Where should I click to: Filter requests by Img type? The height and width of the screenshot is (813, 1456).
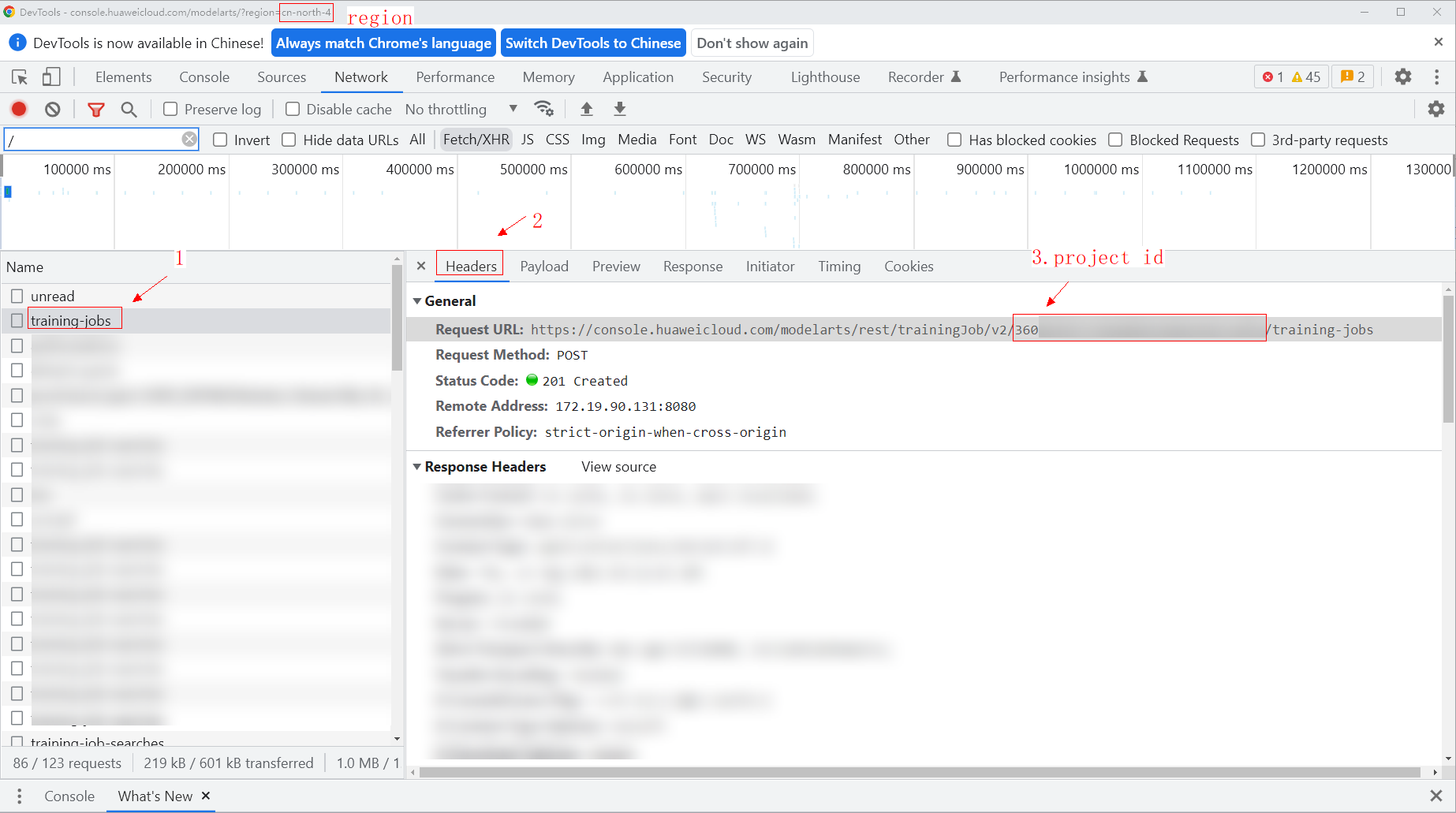593,140
